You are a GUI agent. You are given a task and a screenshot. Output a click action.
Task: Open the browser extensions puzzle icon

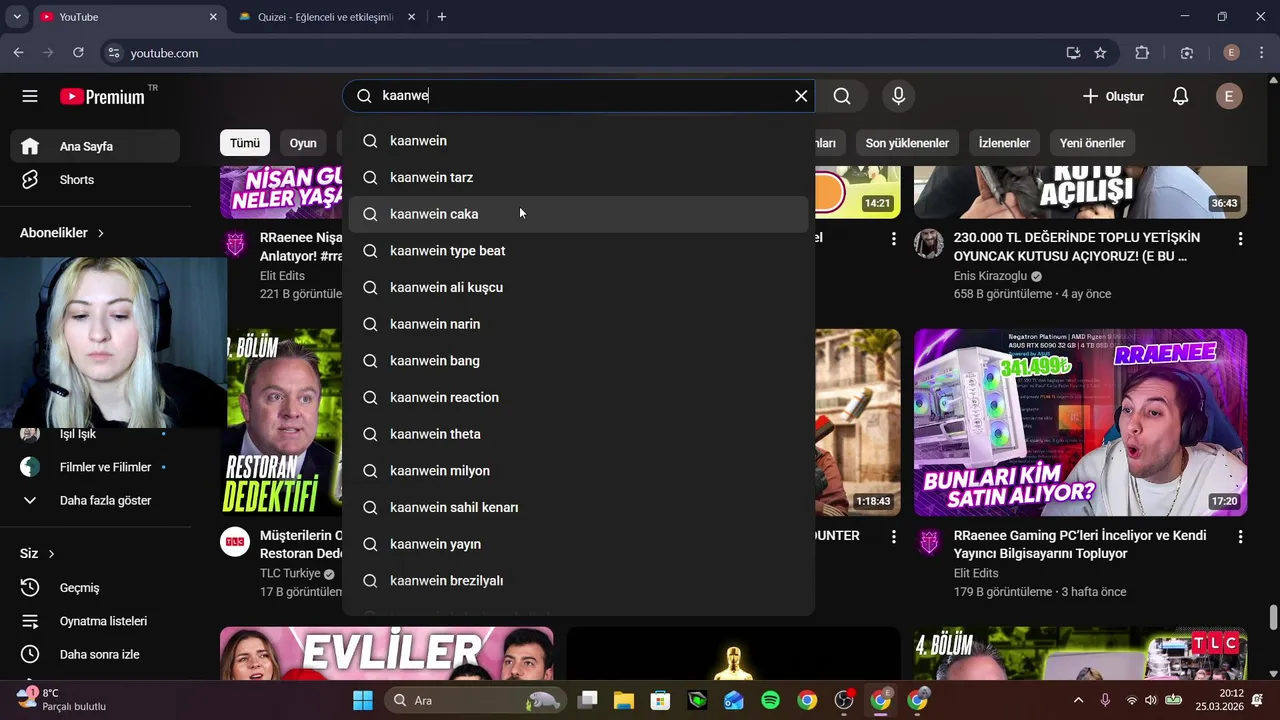tap(1142, 53)
